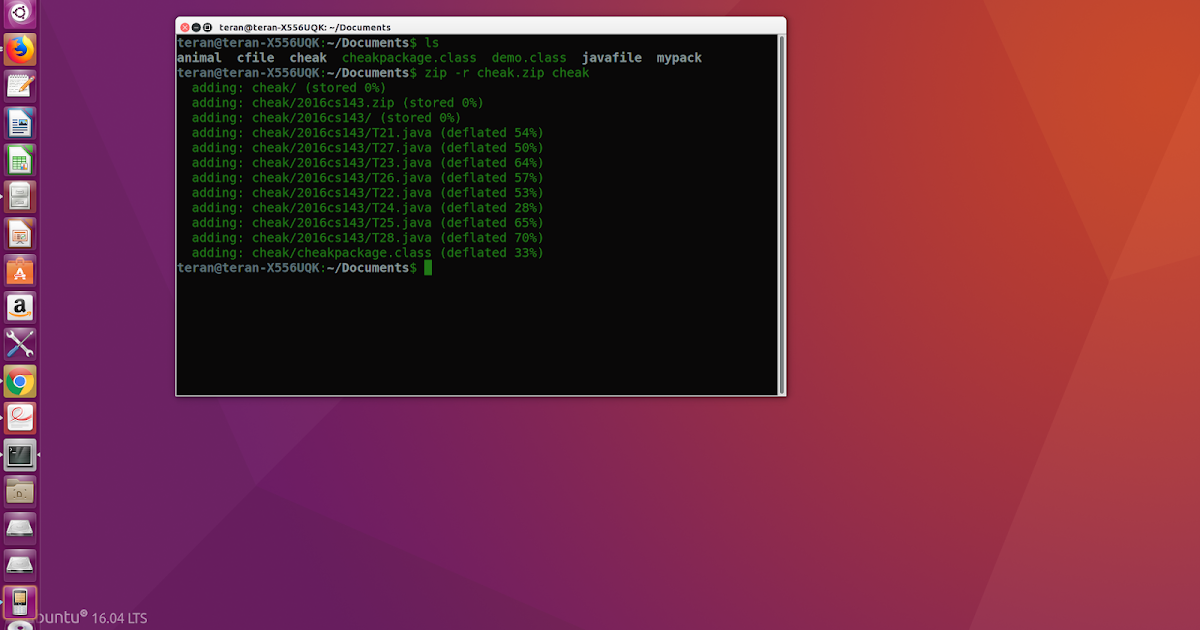The height and width of the screenshot is (630, 1200).
Task: Open the Ubuntu Dash home icon
Action: click(20, 14)
